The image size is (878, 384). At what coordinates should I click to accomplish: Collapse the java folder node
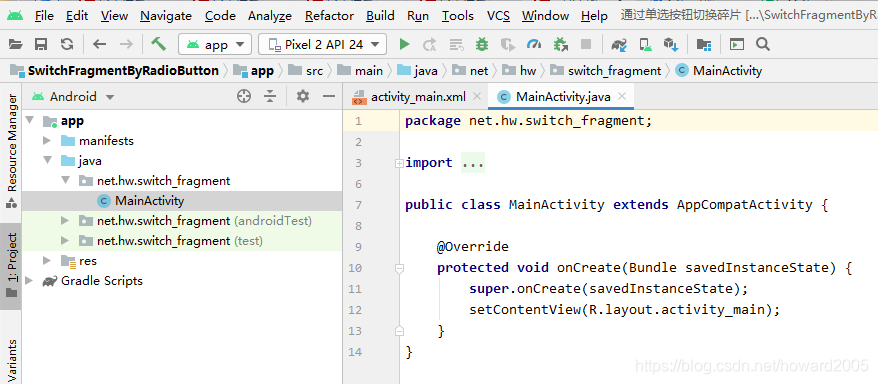click(48, 161)
